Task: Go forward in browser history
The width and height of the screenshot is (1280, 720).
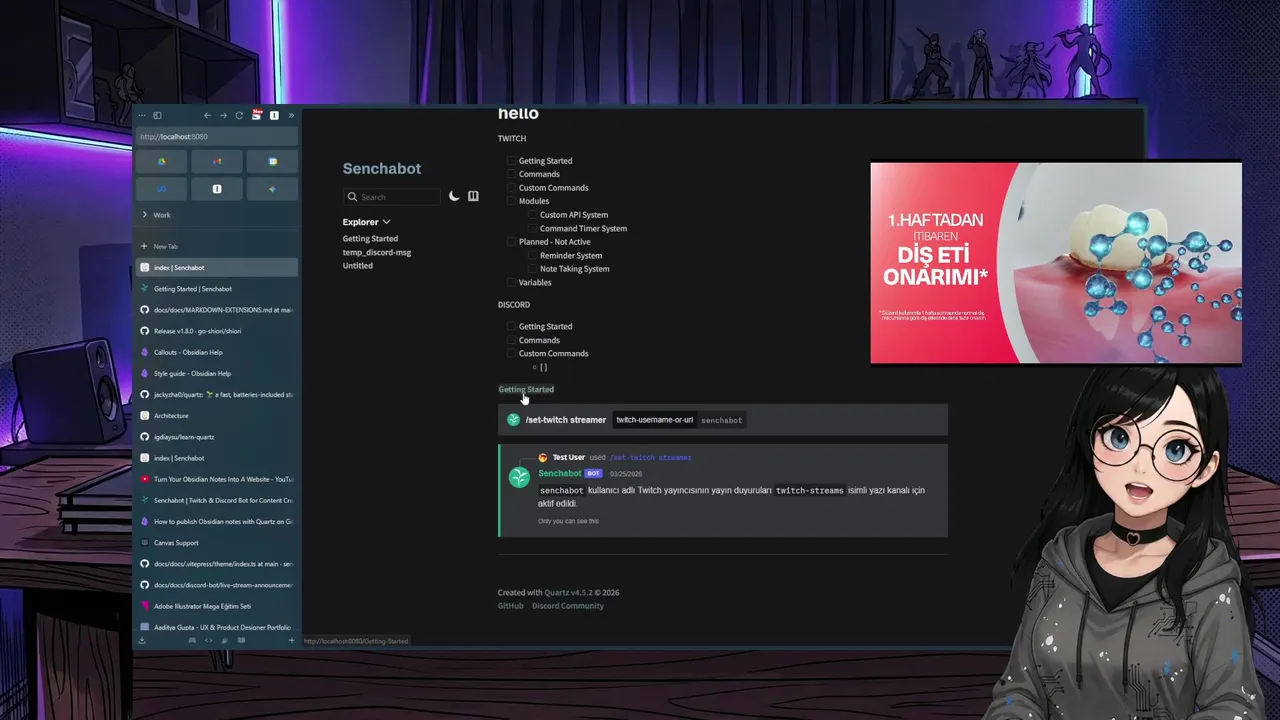Action: [223, 116]
